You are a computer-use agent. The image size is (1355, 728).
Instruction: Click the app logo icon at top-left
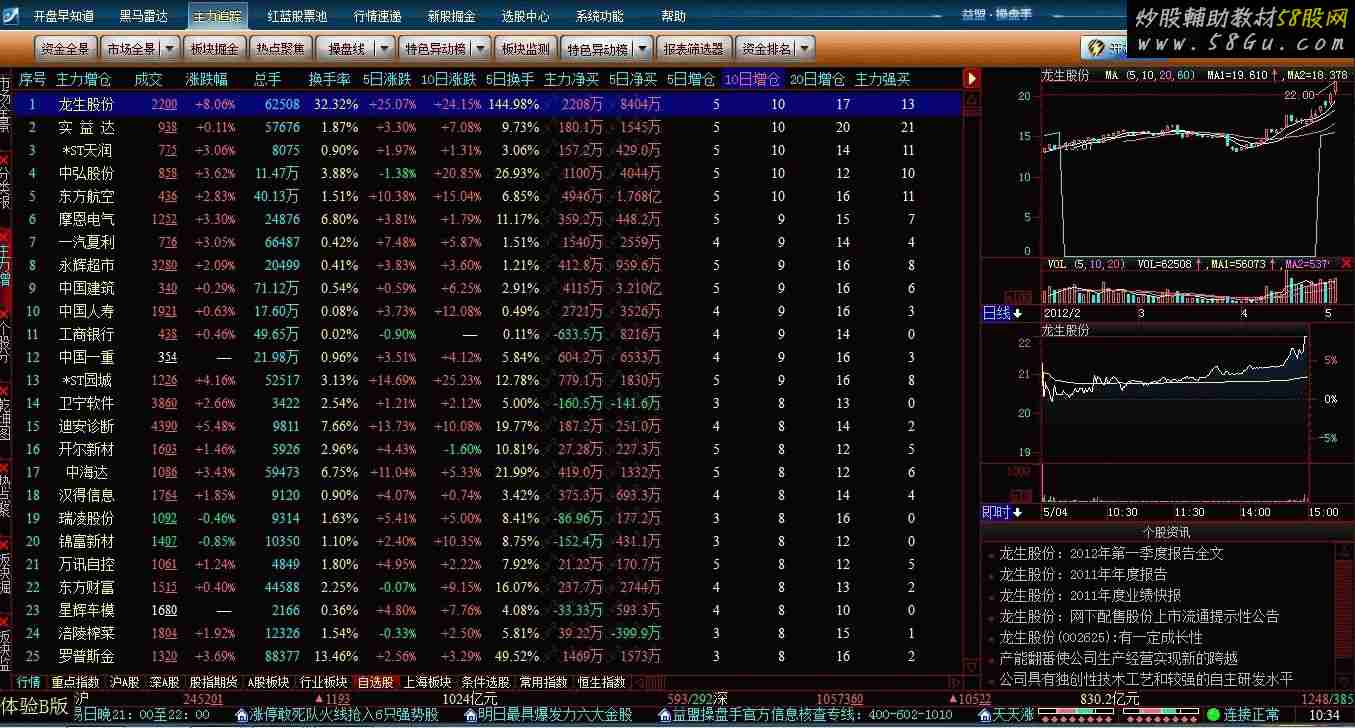click(11, 16)
